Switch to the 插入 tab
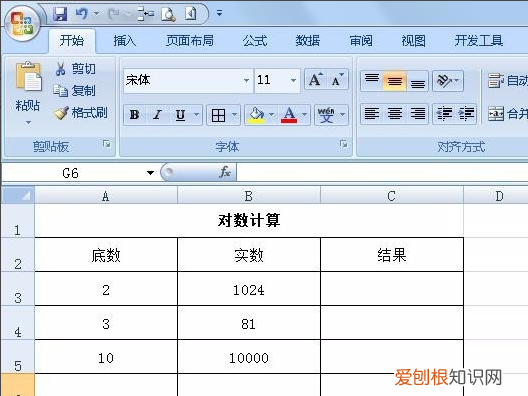The image size is (528, 396). click(125, 41)
